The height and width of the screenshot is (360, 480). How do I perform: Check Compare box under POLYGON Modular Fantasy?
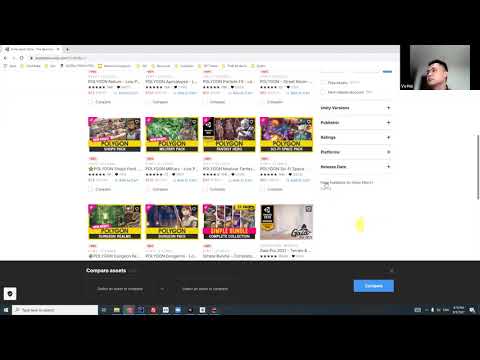[205, 189]
